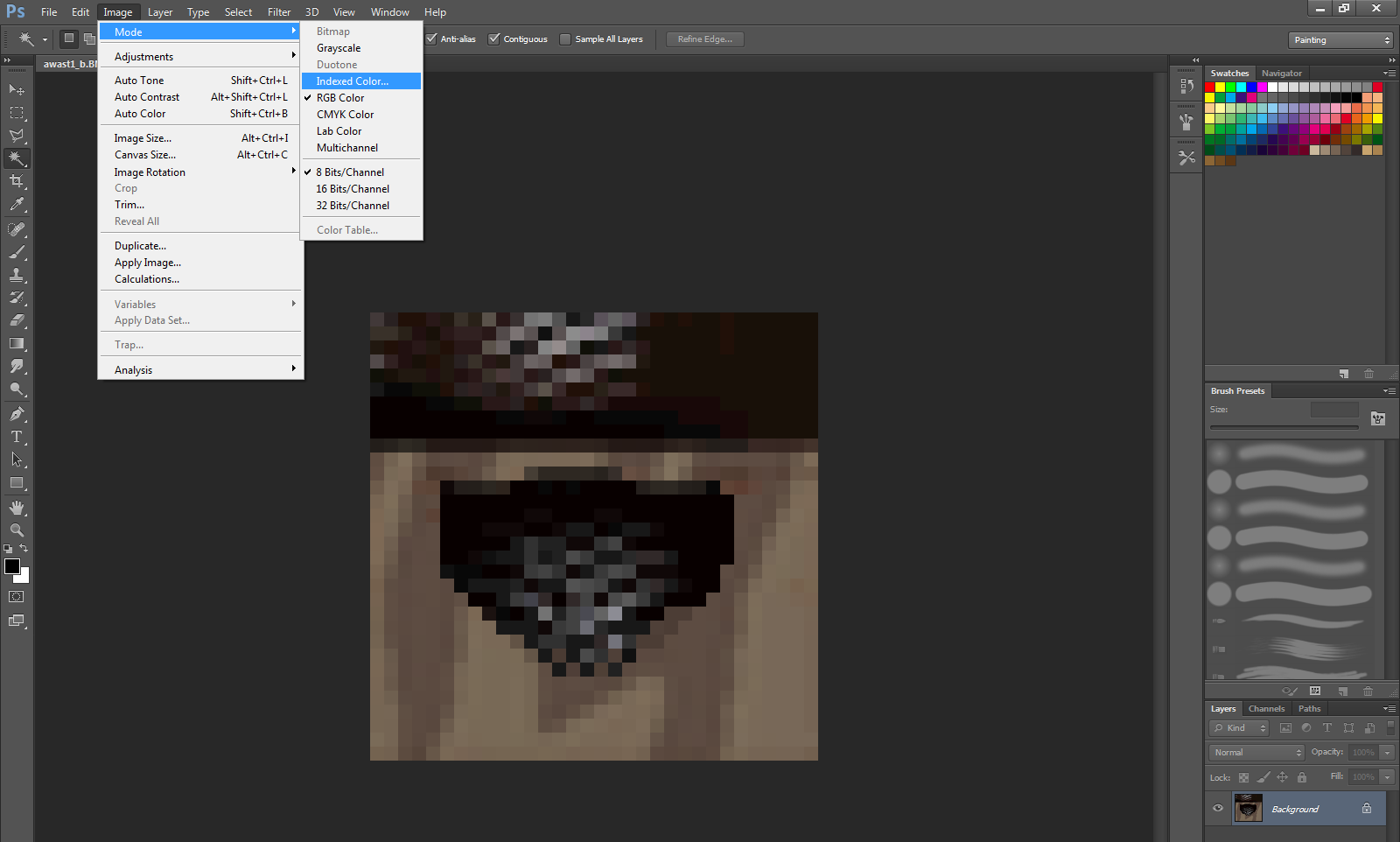This screenshot has height=842, width=1400.
Task: Toggle pixel layer filter in Layers
Action: point(1285,727)
